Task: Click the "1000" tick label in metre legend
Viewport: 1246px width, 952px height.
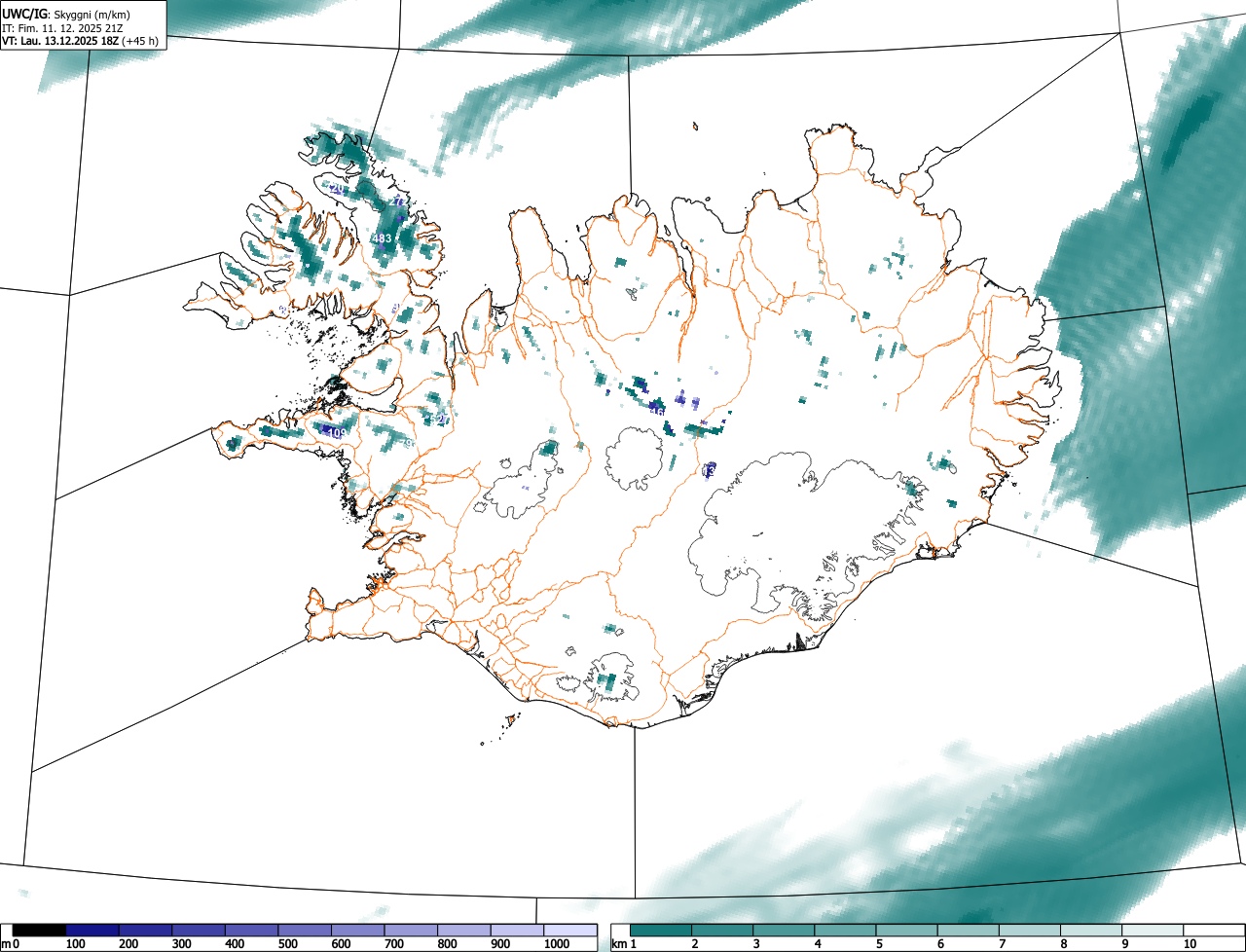Action: pyautogui.click(x=557, y=944)
